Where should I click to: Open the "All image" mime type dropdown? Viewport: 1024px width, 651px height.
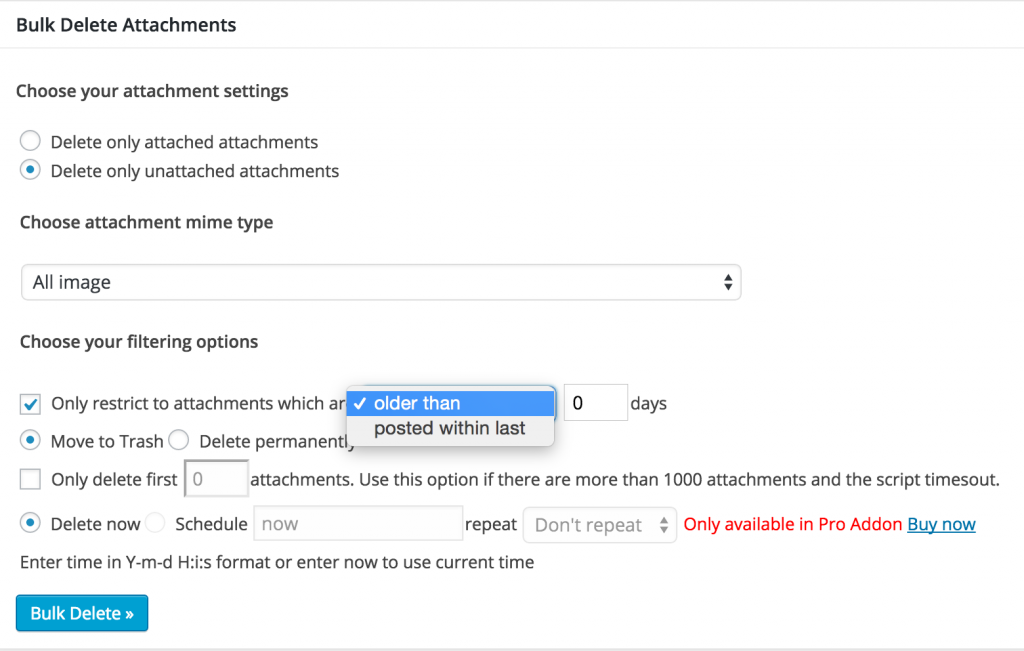tap(380, 282)
